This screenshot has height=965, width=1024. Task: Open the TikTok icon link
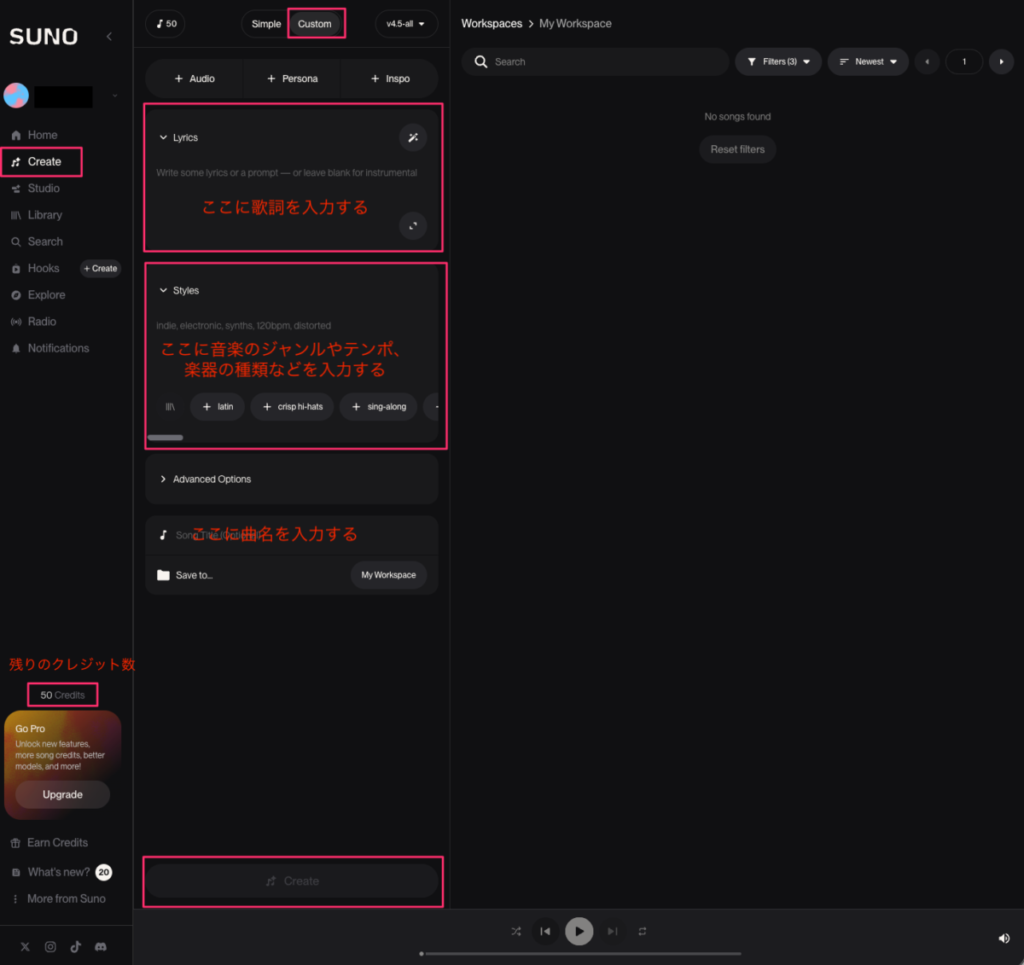[x=75, y=947]
